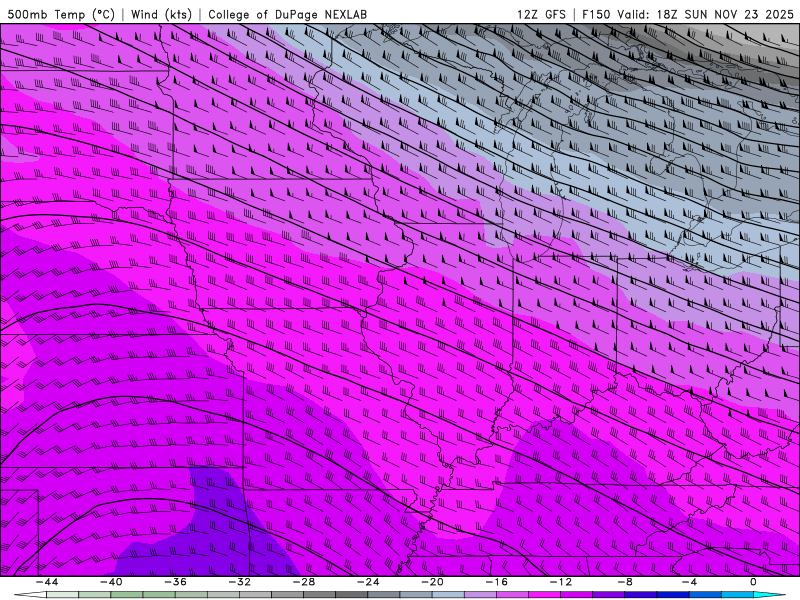Click 'College of DuPage NEXLAB' header text
Screen dimensions: 800x600
(x=287, y=14)
